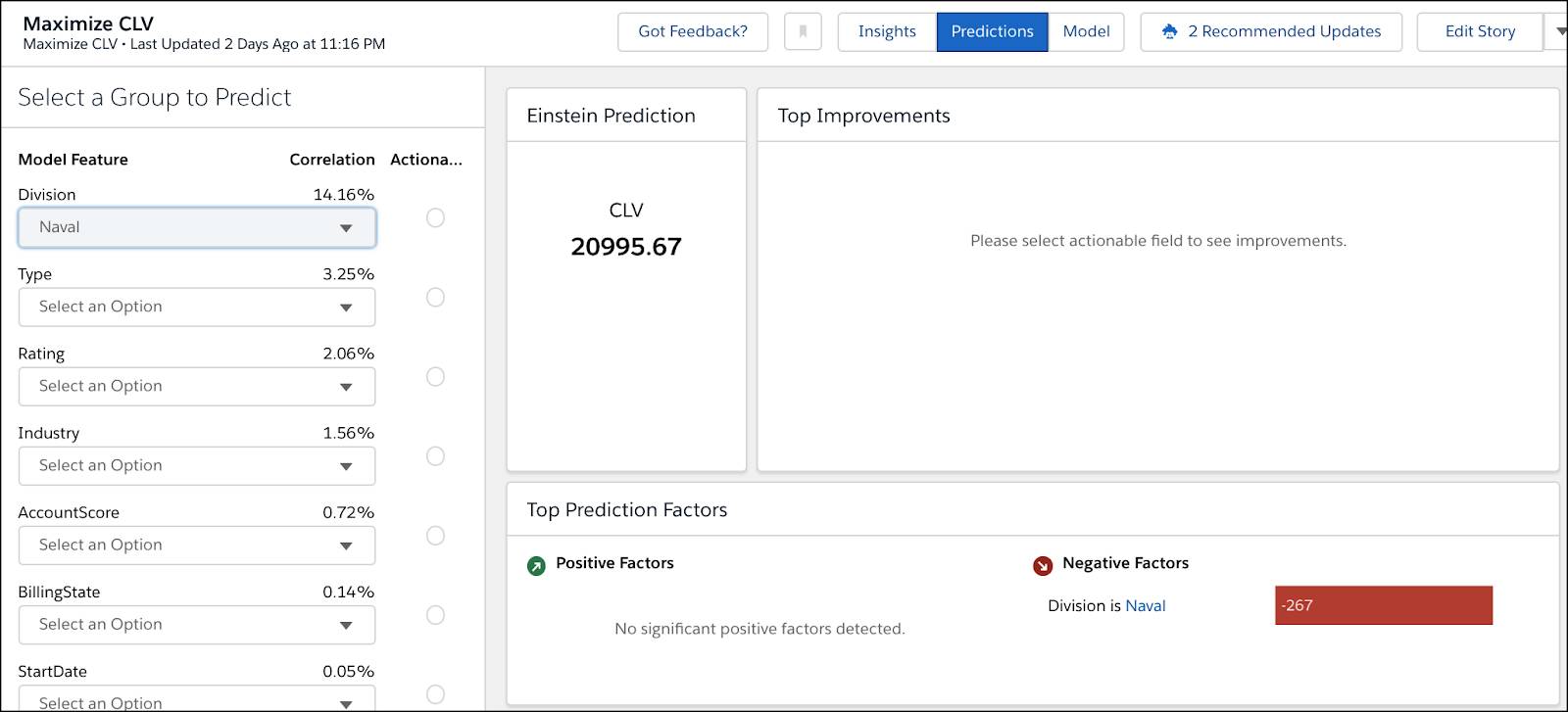Open 2 Recommended Updates
This screenshot has width=1568, height=712.
1271,31
